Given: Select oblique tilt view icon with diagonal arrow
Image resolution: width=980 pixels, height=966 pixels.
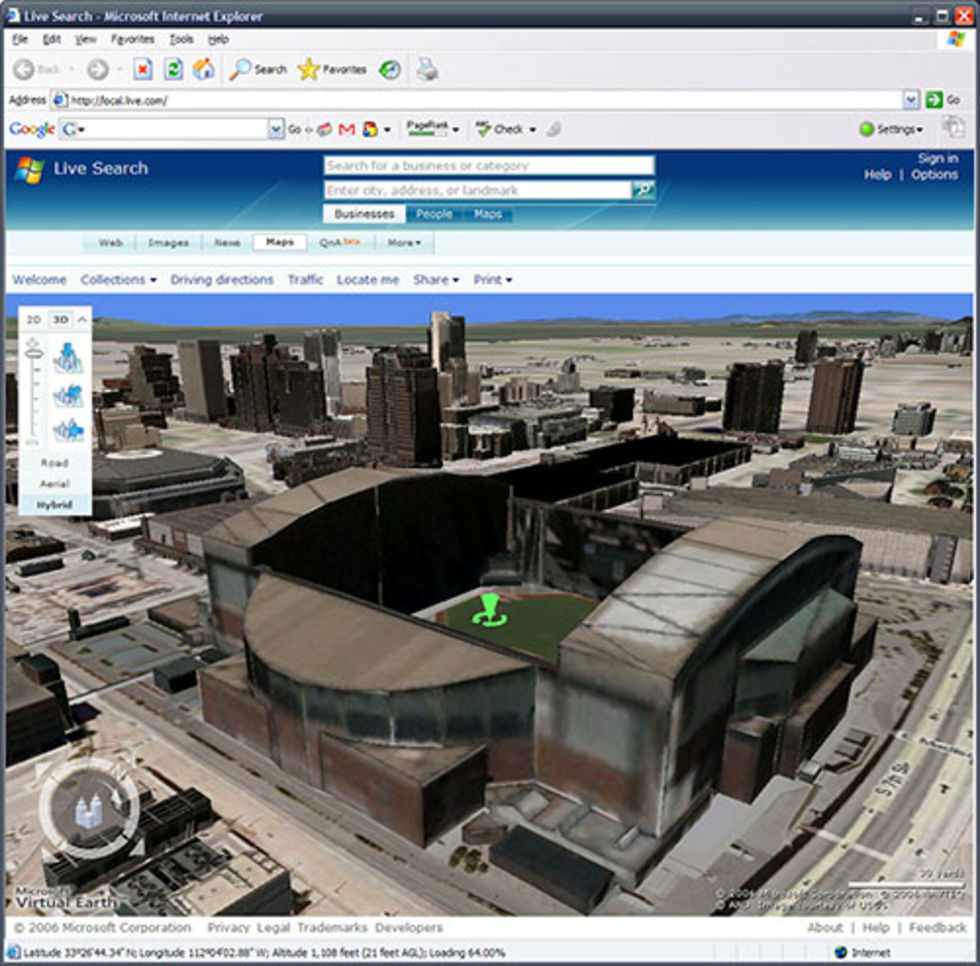Looking at the screenshot, I should coord(68,396).
